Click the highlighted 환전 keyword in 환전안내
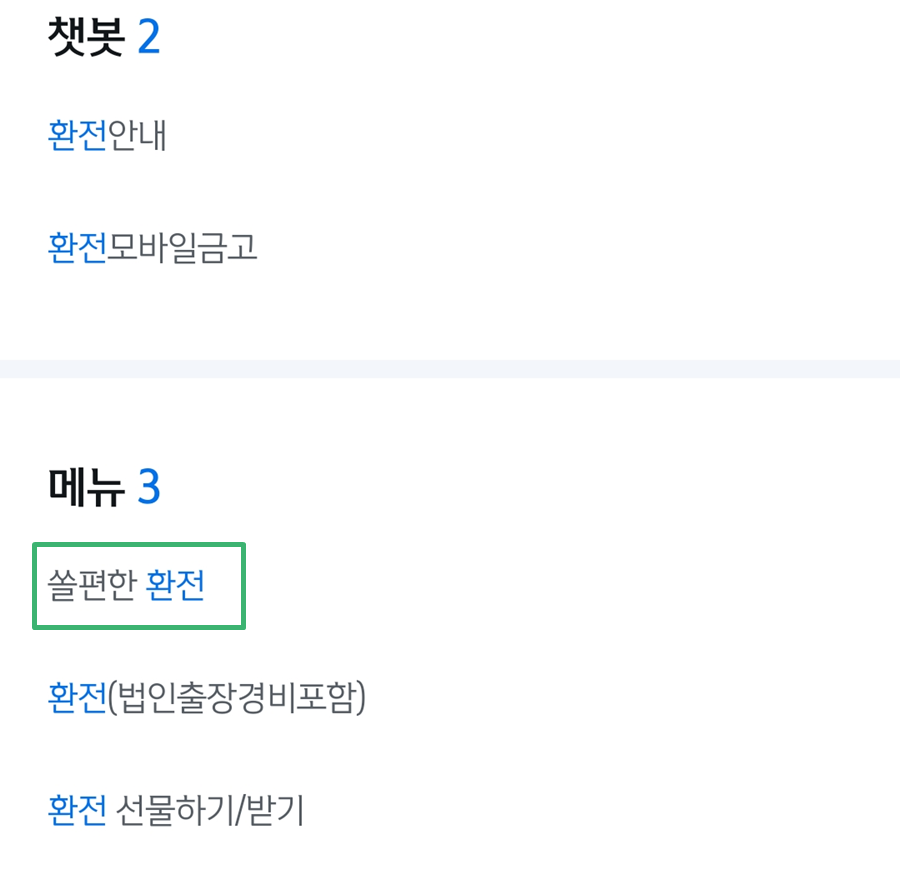 (75, 135)
